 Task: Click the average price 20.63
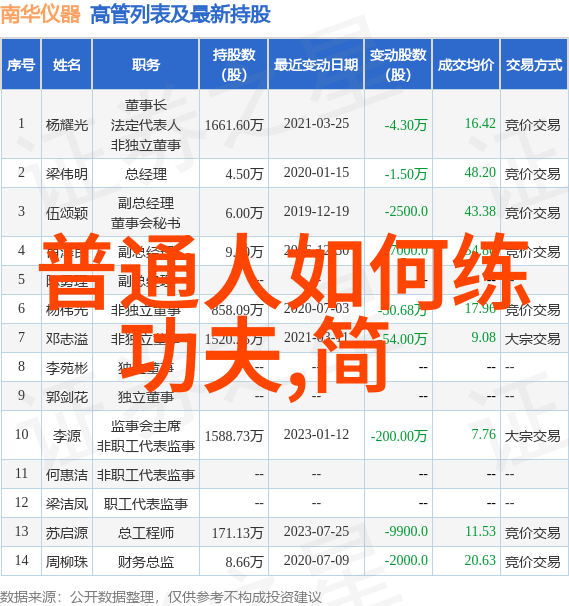point(480,560)
